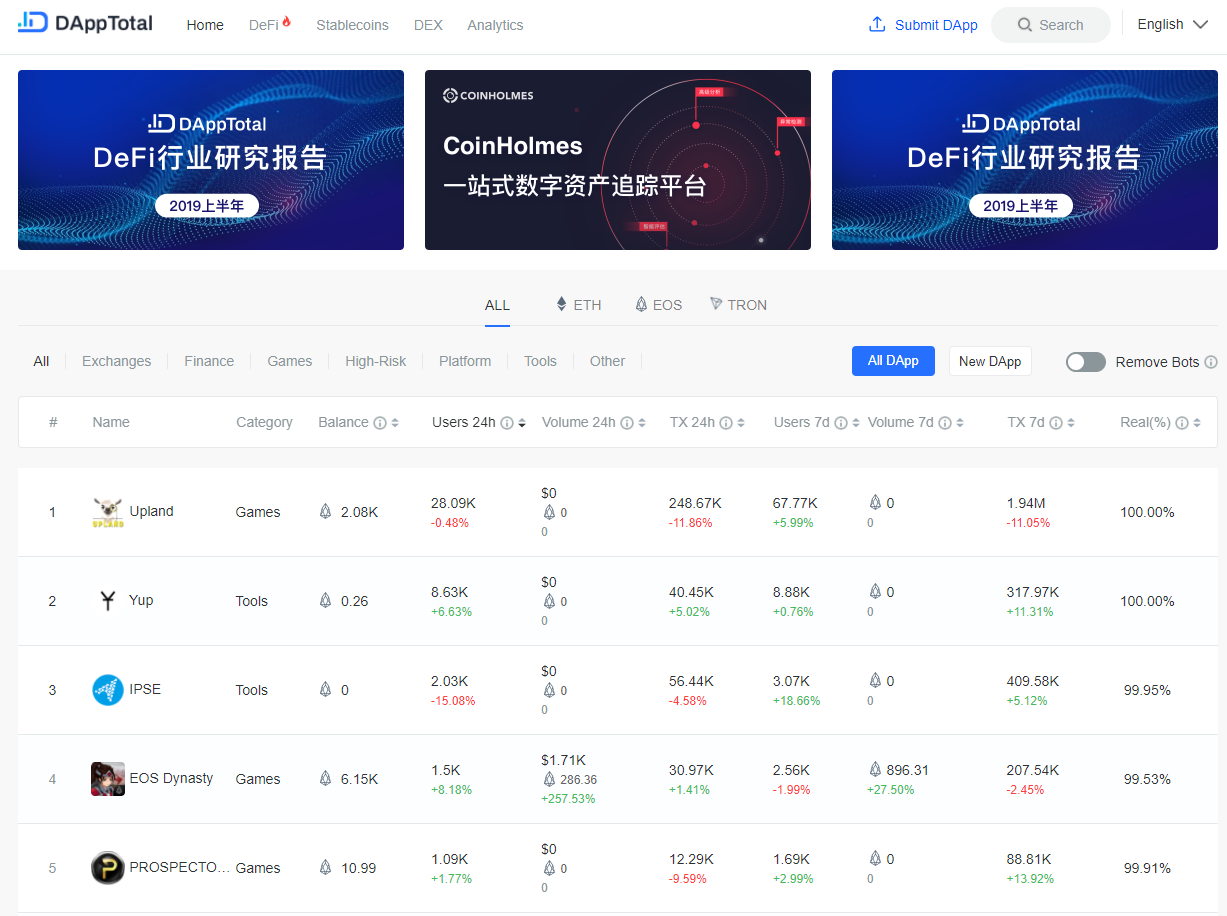Filter the list by Exchanges
The height and width of the screenshot is (916, 1227).
[116, 361]
